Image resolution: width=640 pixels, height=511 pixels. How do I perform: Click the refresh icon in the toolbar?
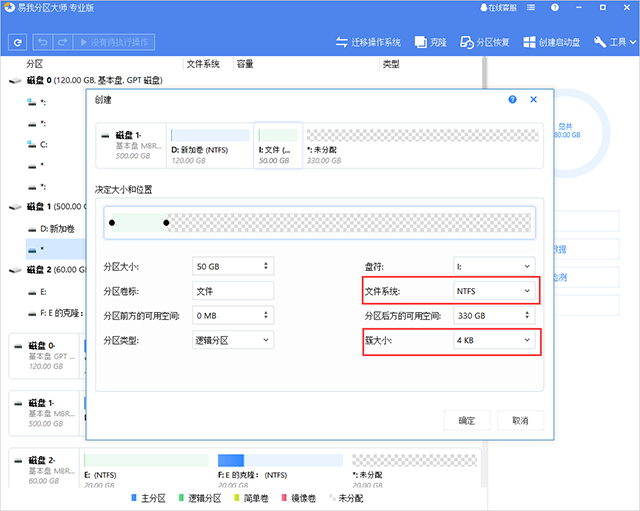click(x=17, y=42)
